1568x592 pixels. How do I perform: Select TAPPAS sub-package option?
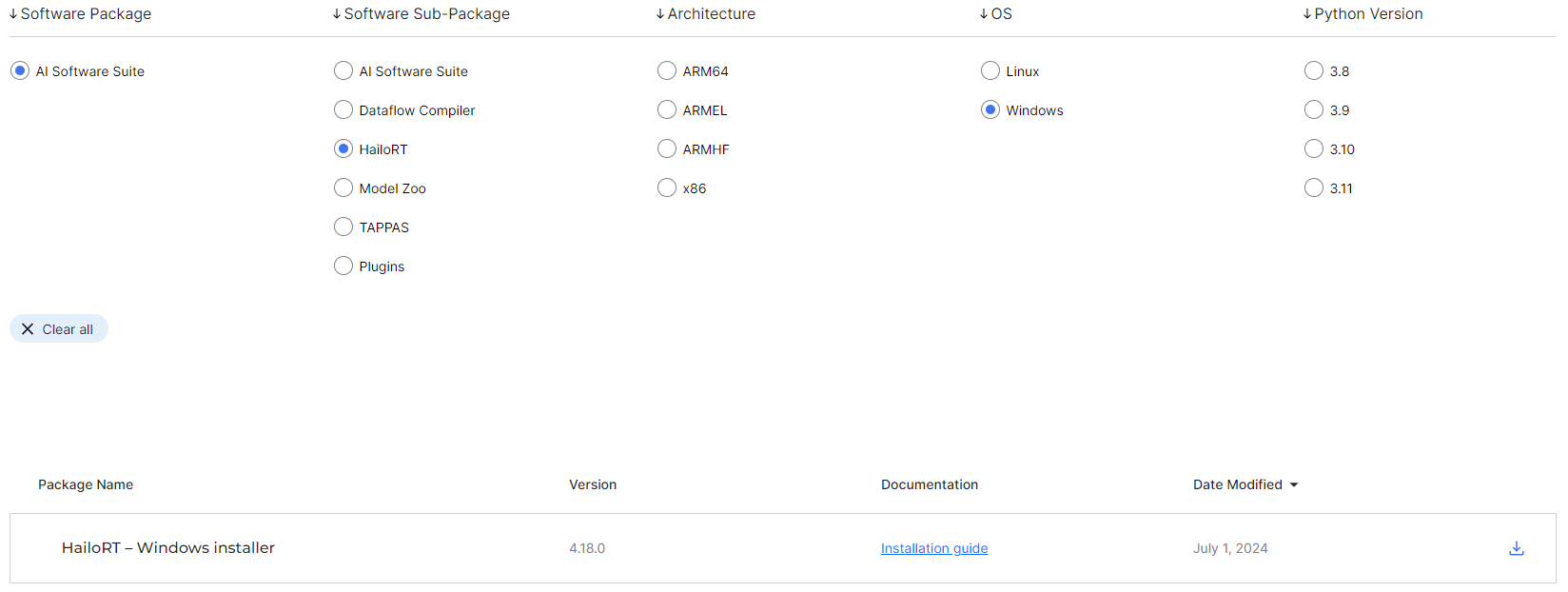pyautogui.click(x=343, y=227)
